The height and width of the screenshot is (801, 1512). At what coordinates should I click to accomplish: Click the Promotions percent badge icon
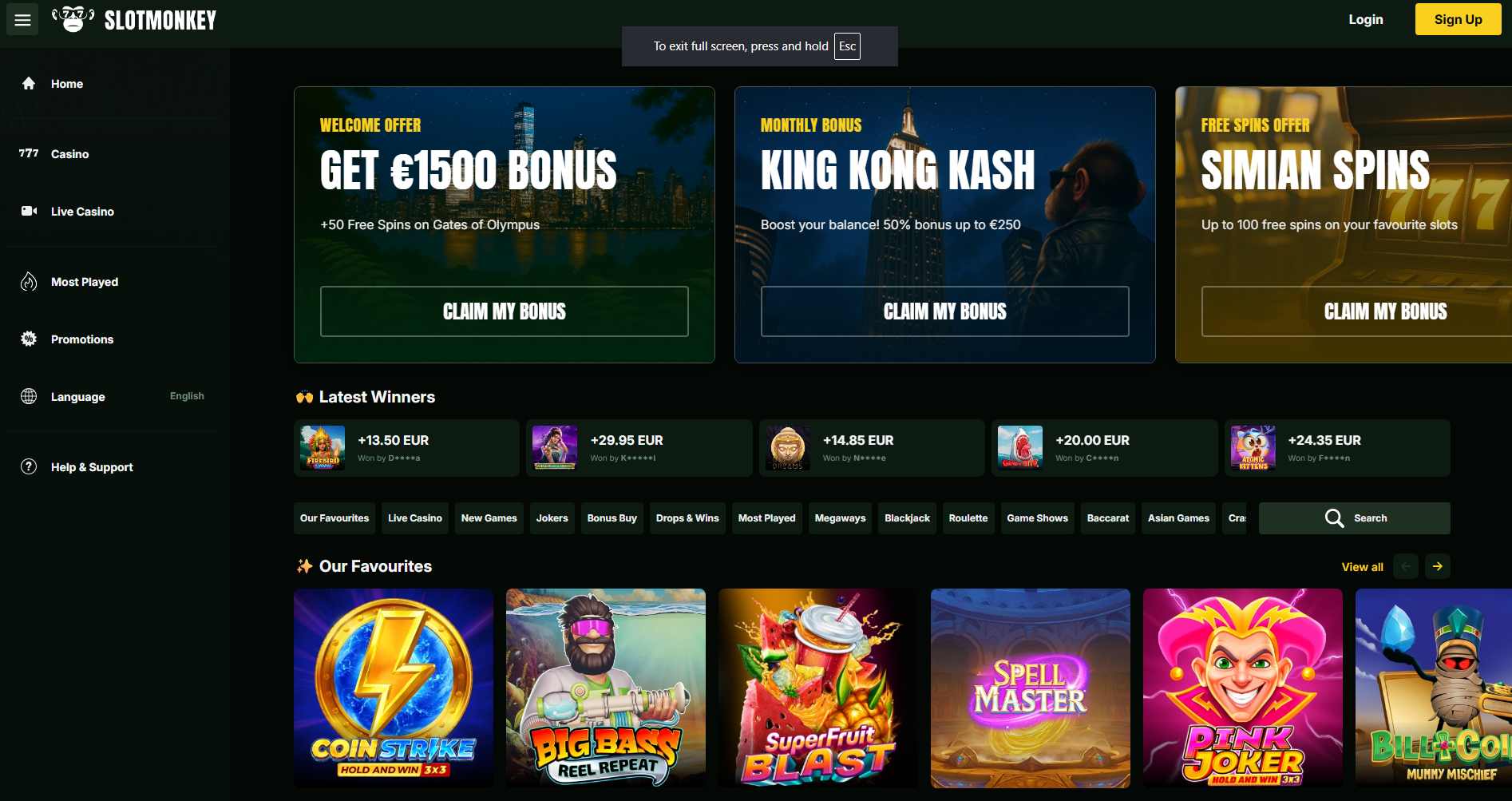[x=29, y=339]
